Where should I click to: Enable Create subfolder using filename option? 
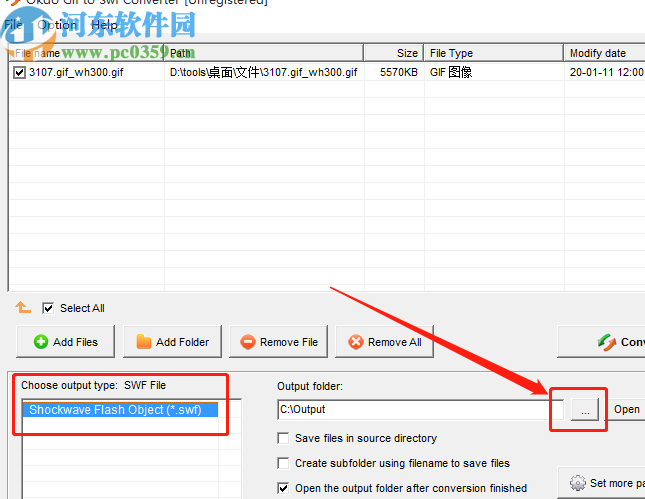pyautogui.click(x=283, y=463)
